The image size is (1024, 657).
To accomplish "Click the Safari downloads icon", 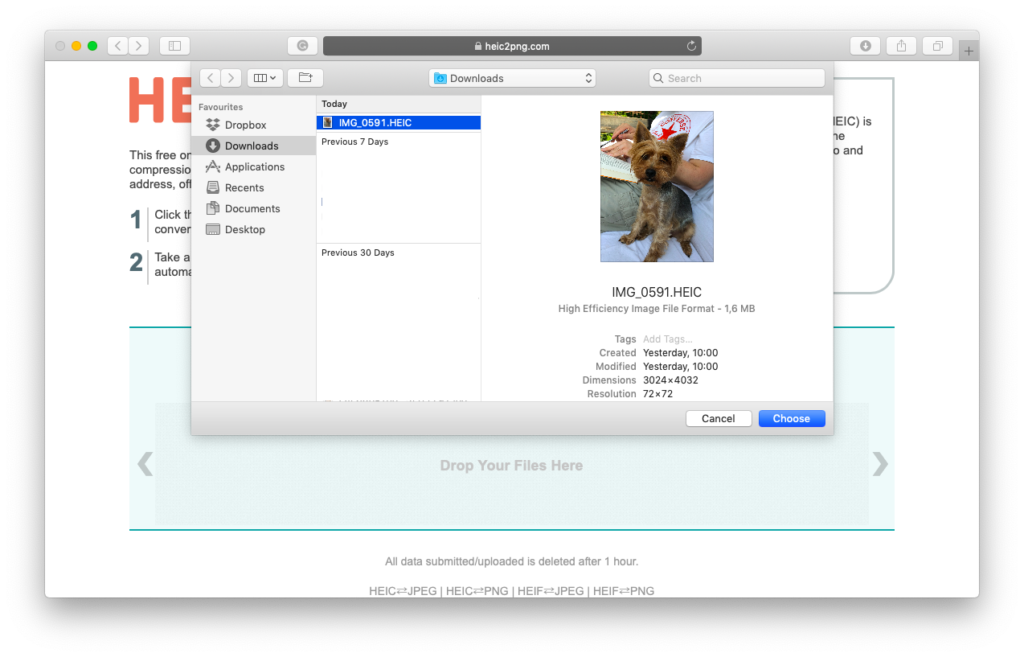I will coord(865,46).
